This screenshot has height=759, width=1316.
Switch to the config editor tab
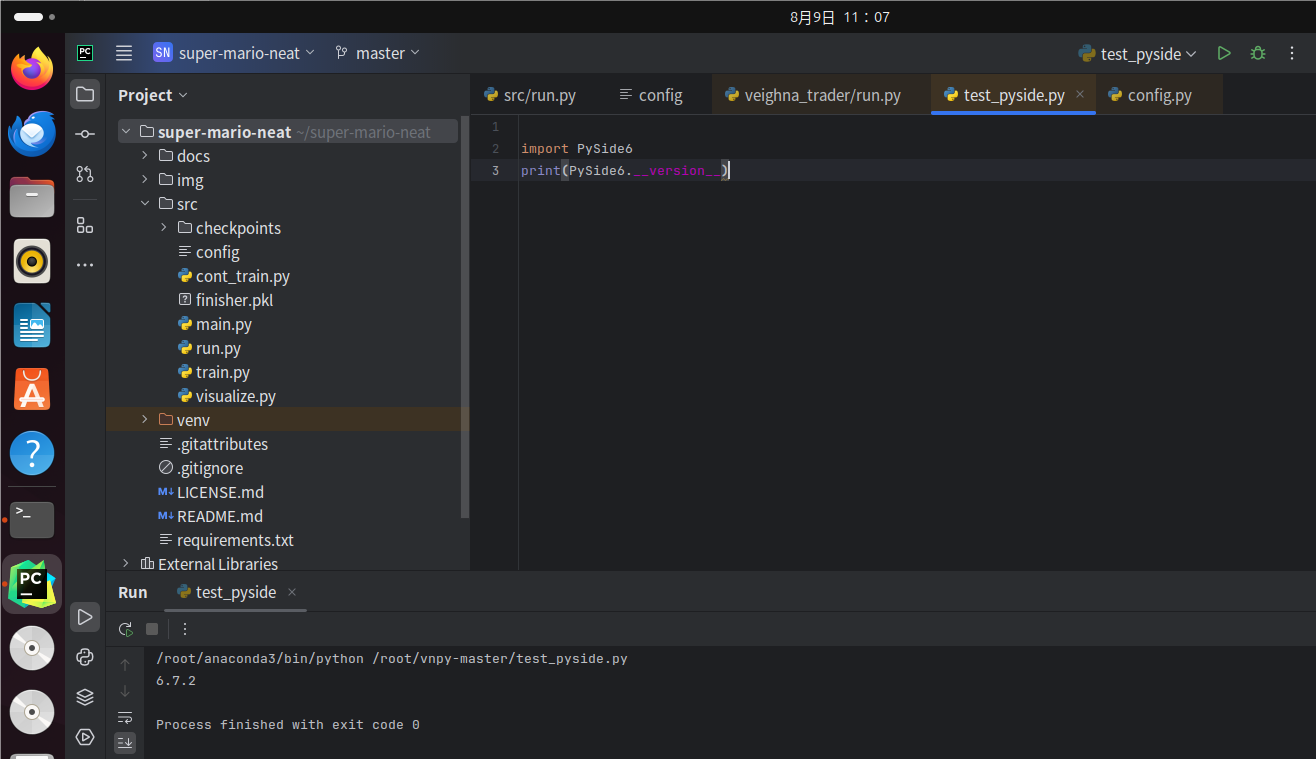650,95
